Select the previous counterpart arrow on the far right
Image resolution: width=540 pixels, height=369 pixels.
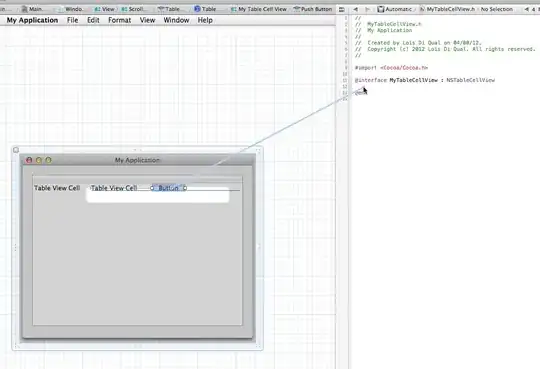[527, 9]
